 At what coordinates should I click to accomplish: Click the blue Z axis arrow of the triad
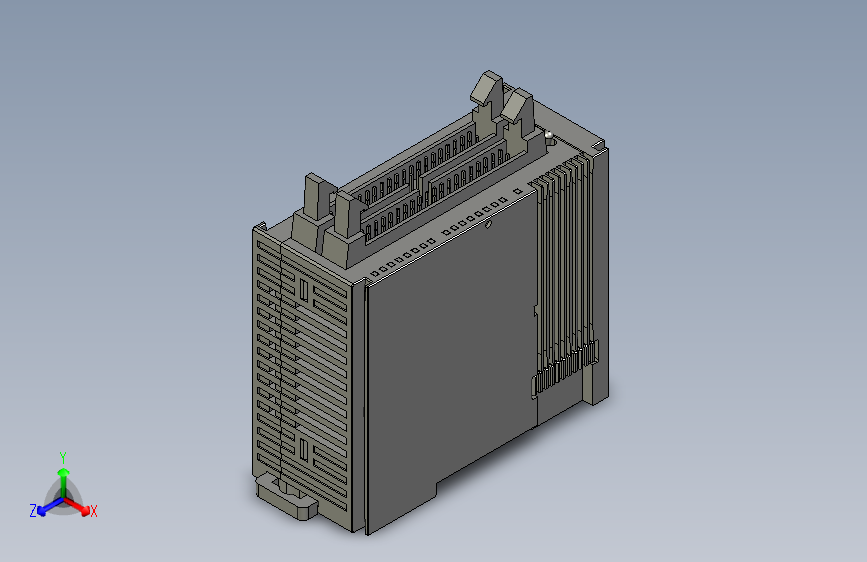(x=50, y=507)
